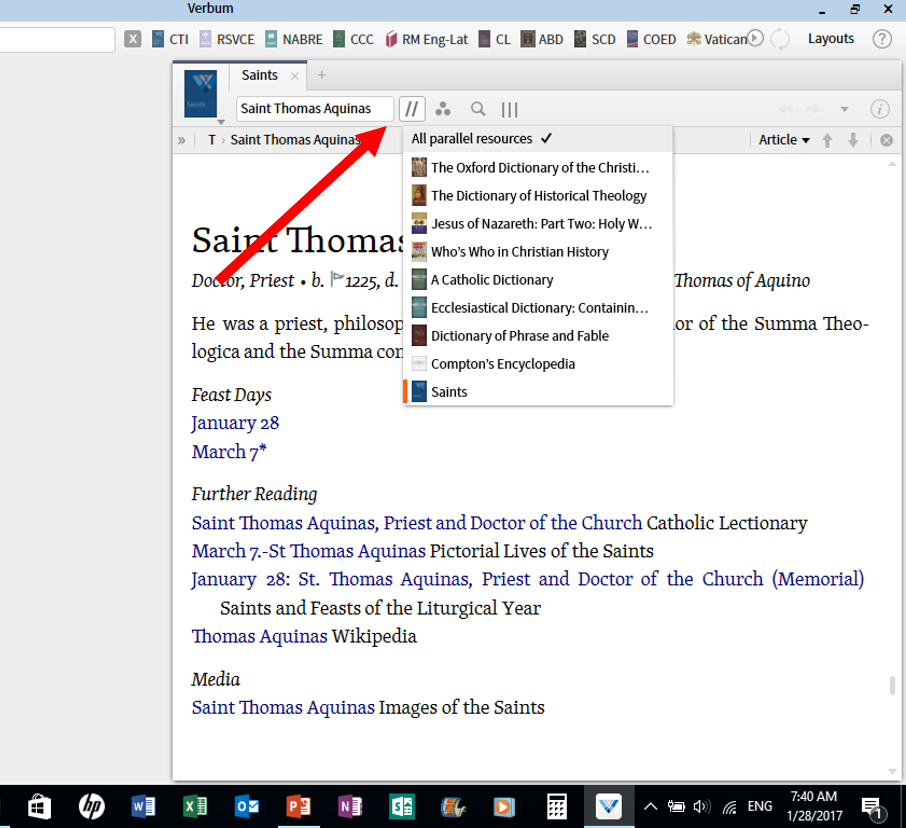
Task: Open the history dropdown arrow
Action: [x=844, y=109]
